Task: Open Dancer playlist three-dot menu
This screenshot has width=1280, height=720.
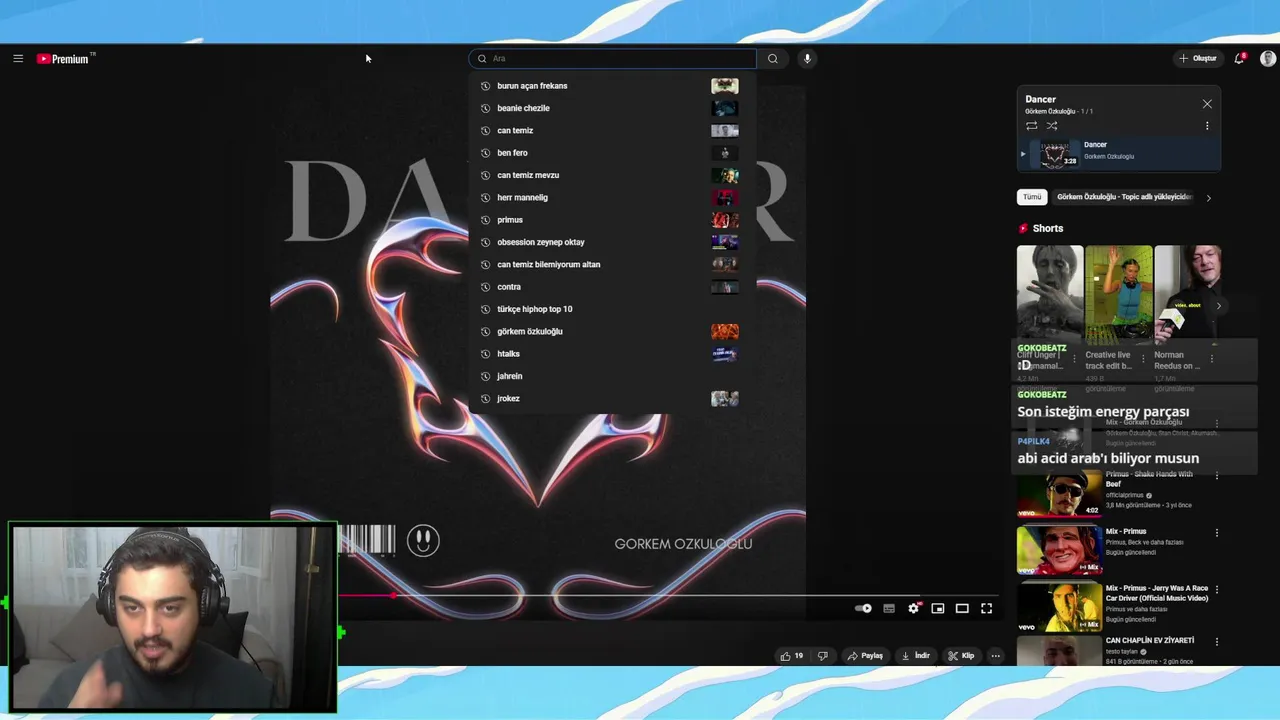Action: (1207, 126)
